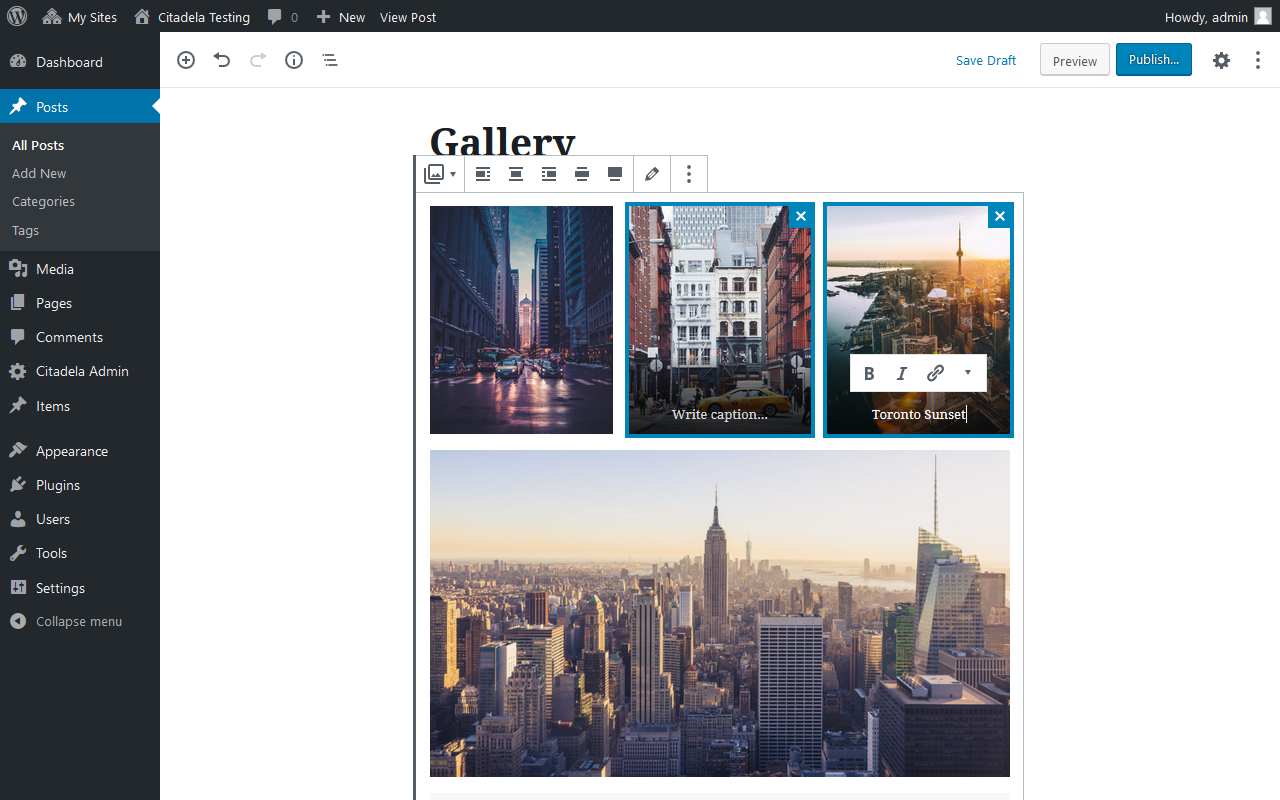Image resolution: width=1280 pixels, height=800 pixels.
Task: Click the Preview button
Action: [1075, 60]
